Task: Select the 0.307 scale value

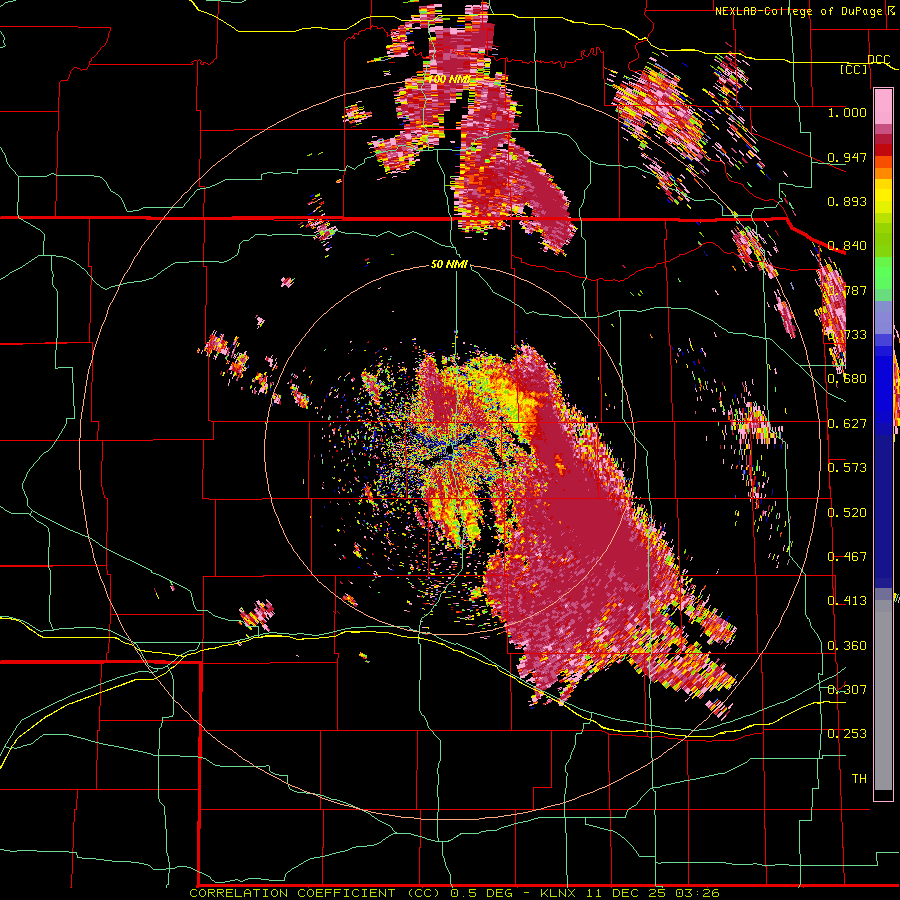Action: coord(847,690)
